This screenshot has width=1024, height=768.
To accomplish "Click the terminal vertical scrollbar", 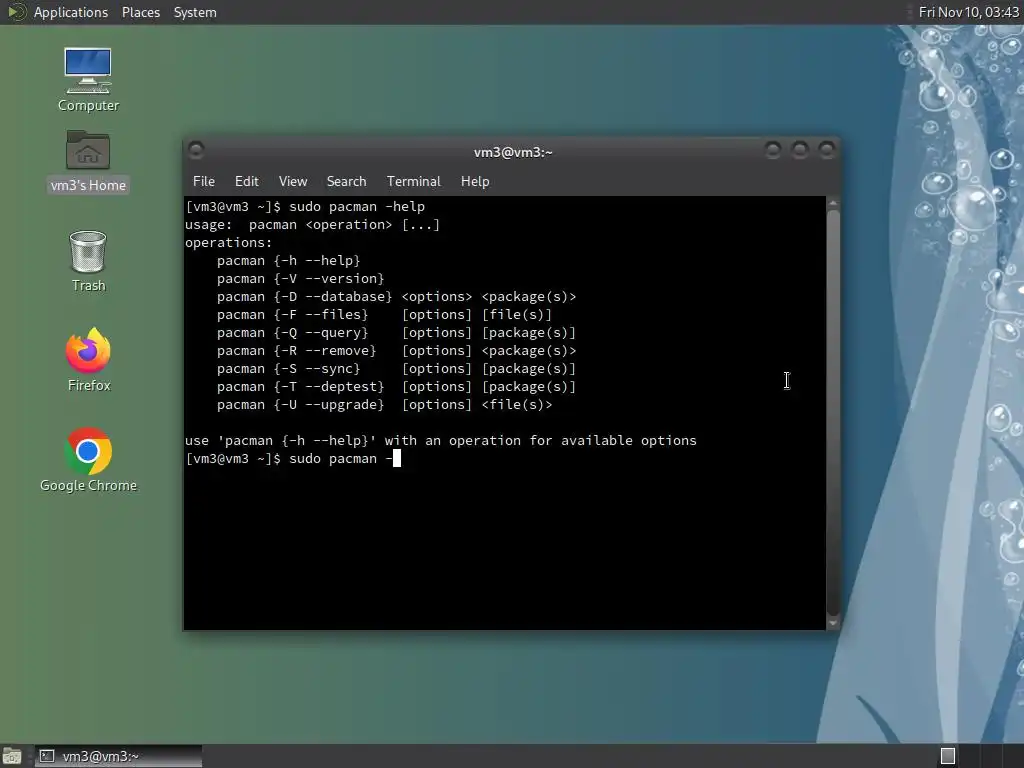I will (833, 413).
